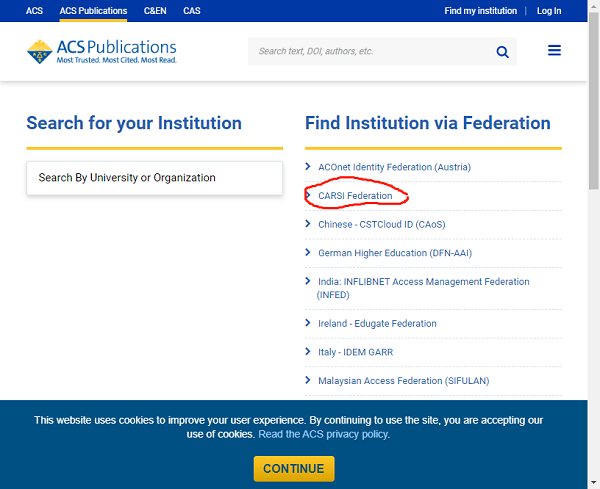Click chevron beside German Higher Education
The height and width of the screenshot is (489, 600).
coord(308,253)
